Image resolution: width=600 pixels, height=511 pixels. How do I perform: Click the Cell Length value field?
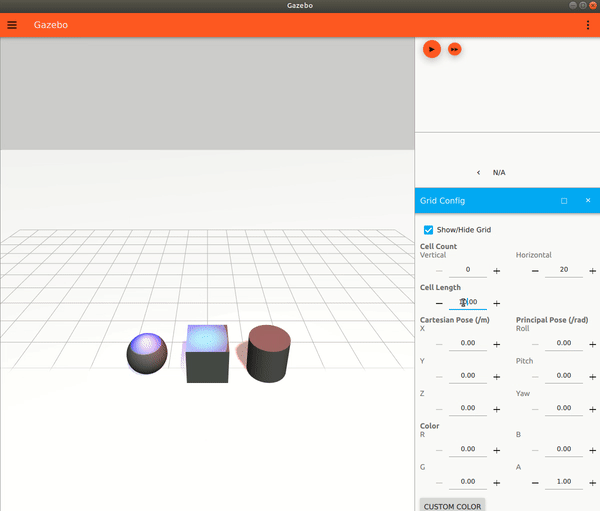point(468,302)
